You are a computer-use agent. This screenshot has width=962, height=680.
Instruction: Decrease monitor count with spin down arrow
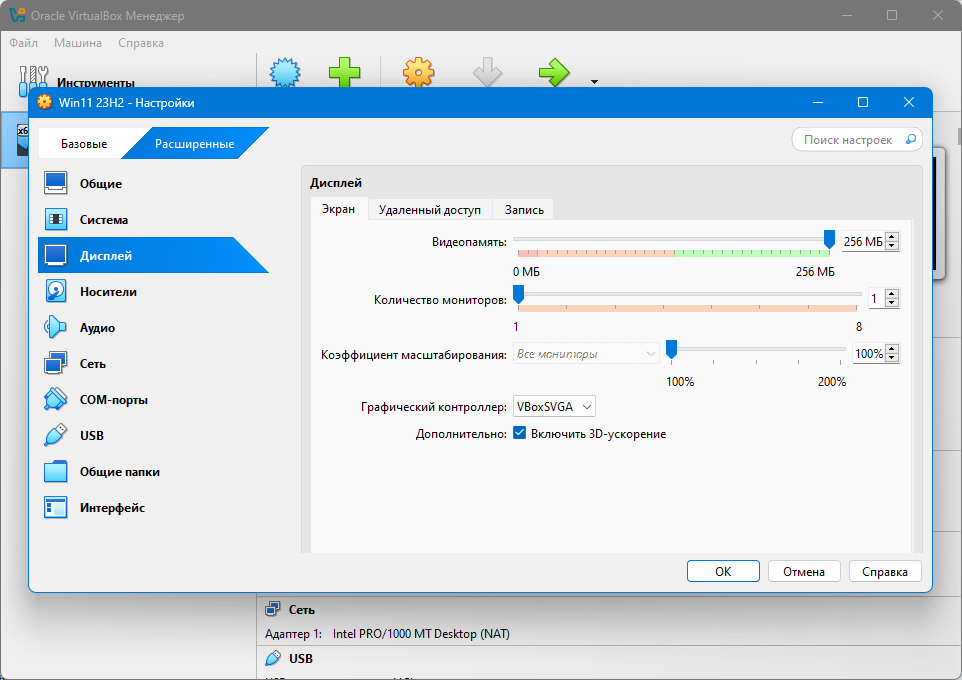[892, 303]
